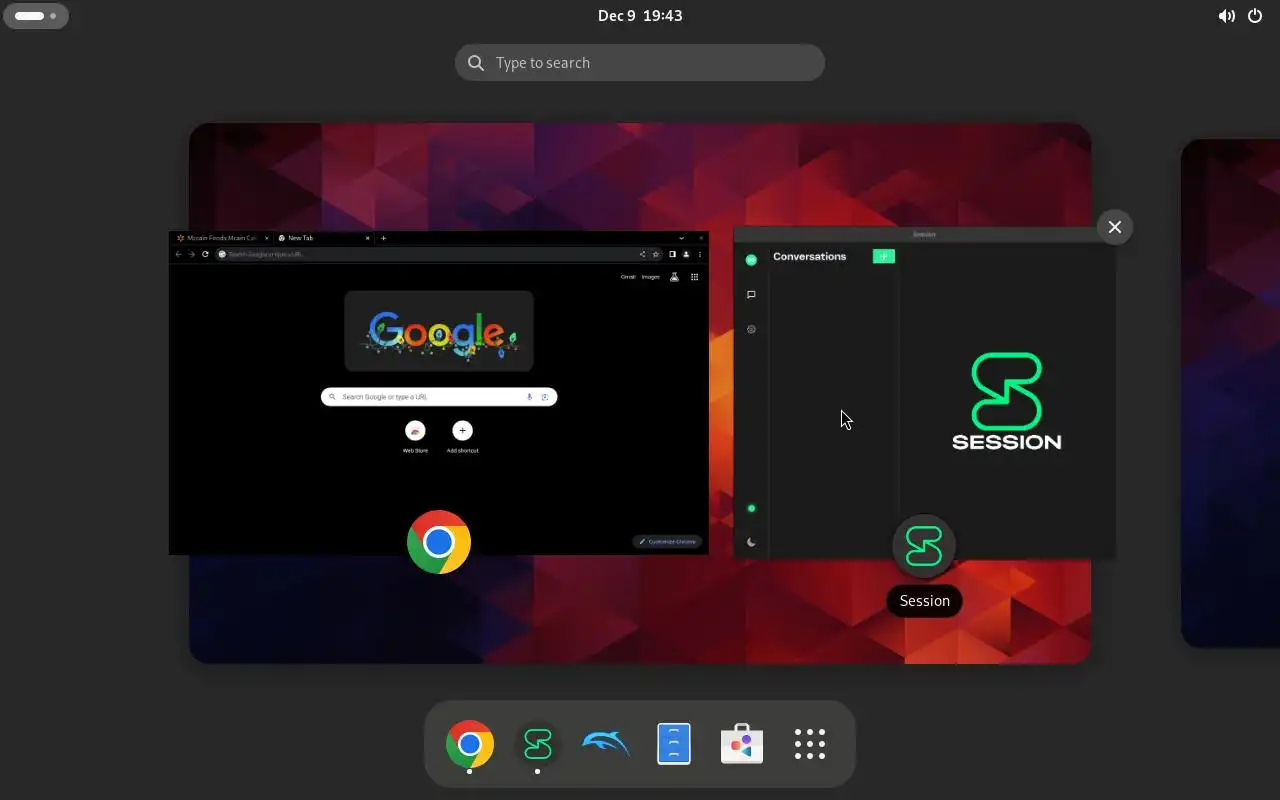
Task: Open Chrome profile icon
Action: (686, 254)
